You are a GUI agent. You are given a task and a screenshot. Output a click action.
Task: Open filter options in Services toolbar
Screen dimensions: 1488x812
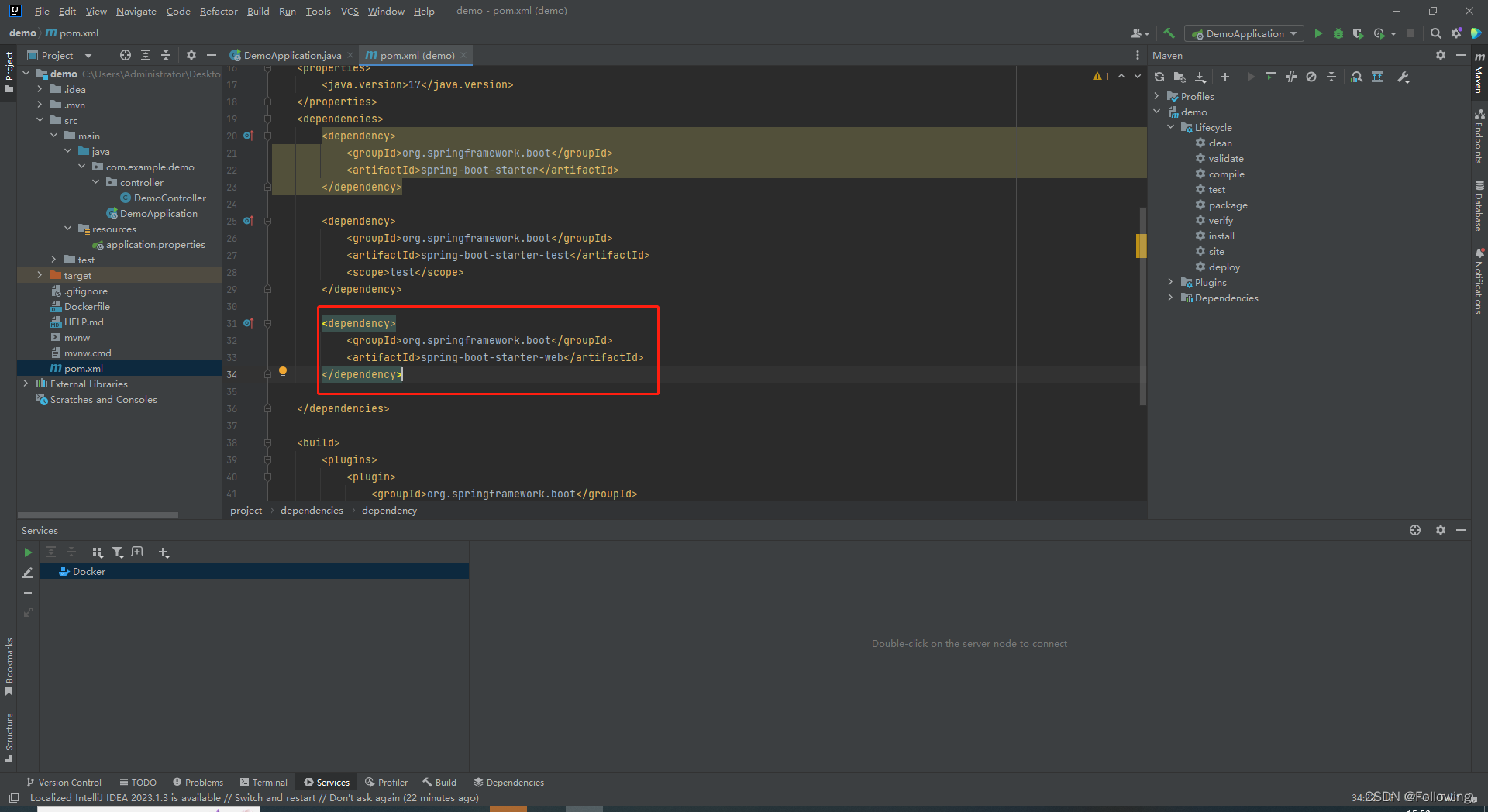(x=117, y=552)
